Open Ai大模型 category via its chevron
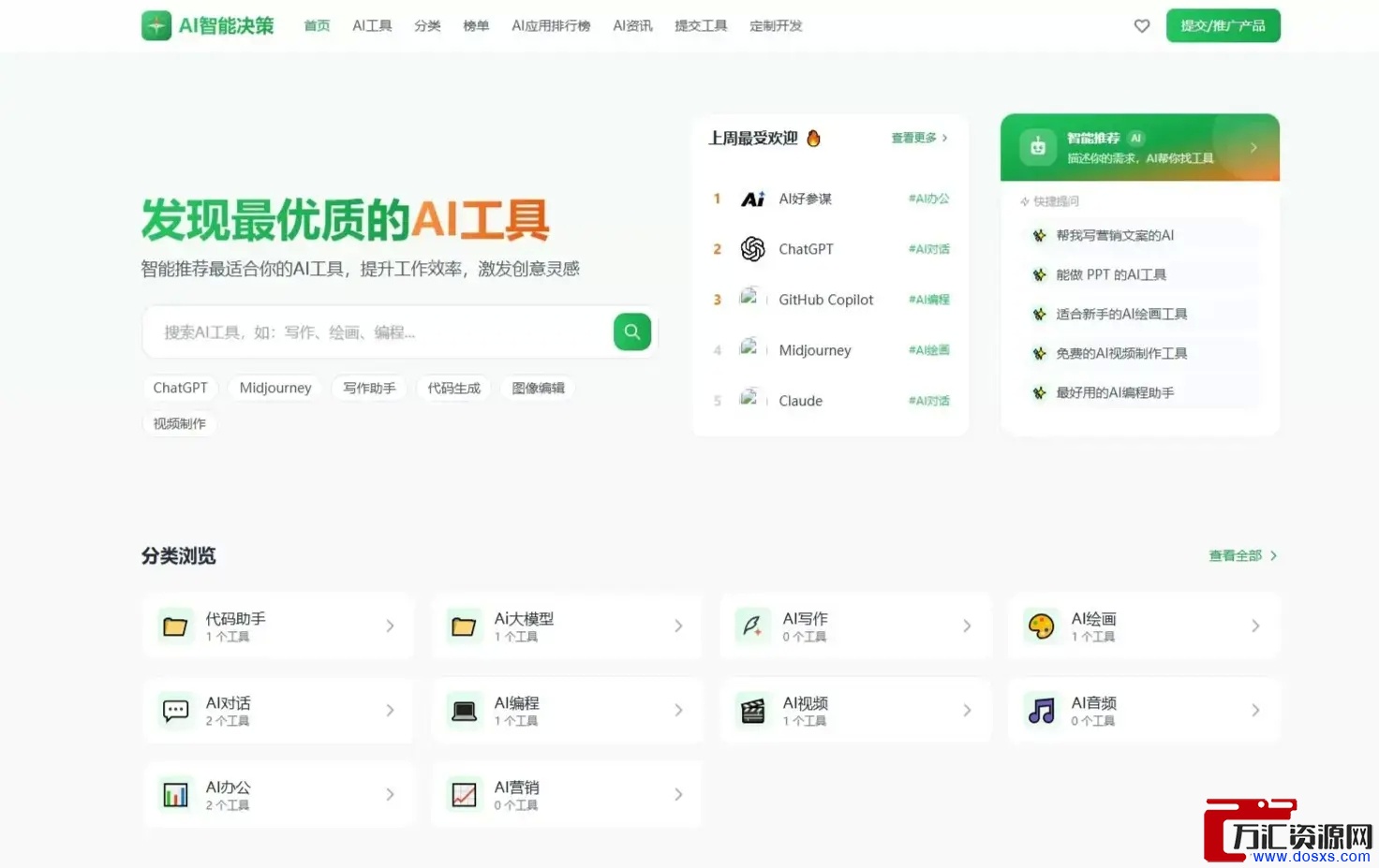This screenshot has width=1379, height=868. pos(678,626)
